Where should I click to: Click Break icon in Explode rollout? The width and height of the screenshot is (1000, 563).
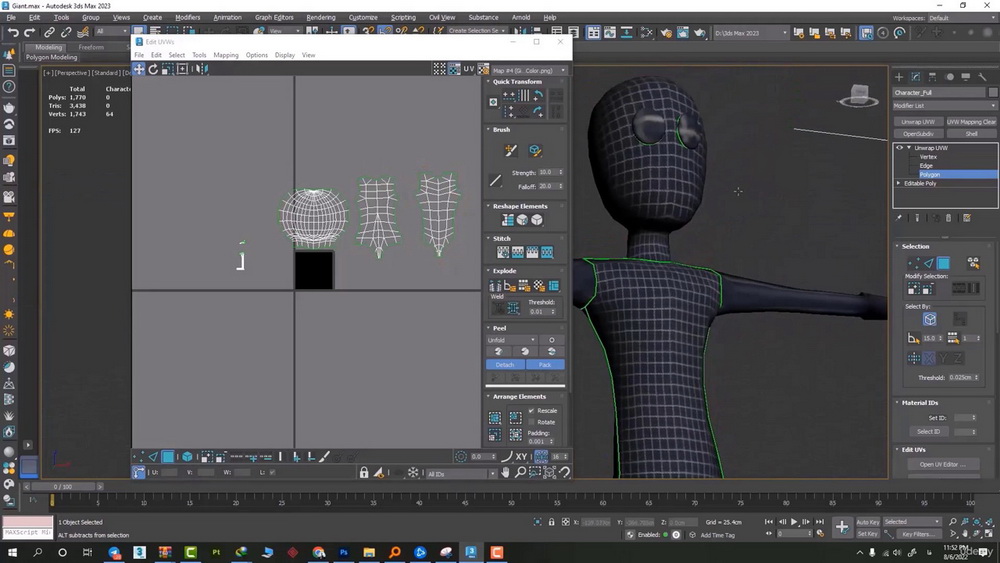click(495, 286)
